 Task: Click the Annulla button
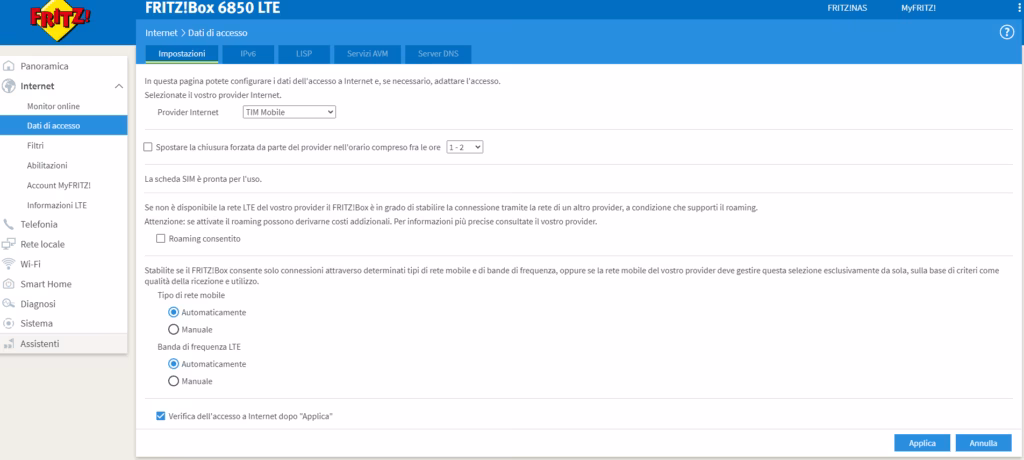pos(984,442)
